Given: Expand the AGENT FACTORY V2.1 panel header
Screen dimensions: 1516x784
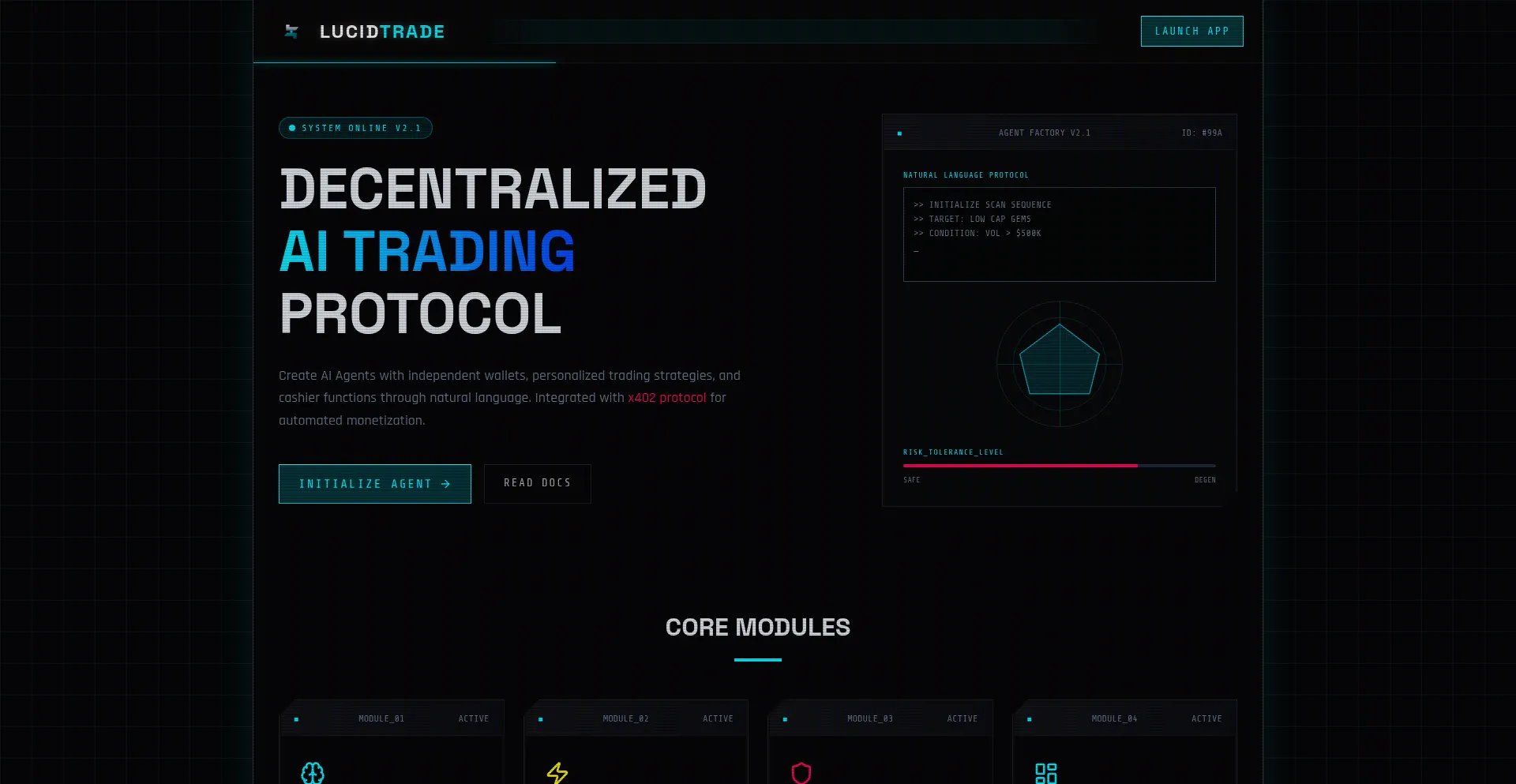Looking at the screenshot, I should pos(1043,133).
